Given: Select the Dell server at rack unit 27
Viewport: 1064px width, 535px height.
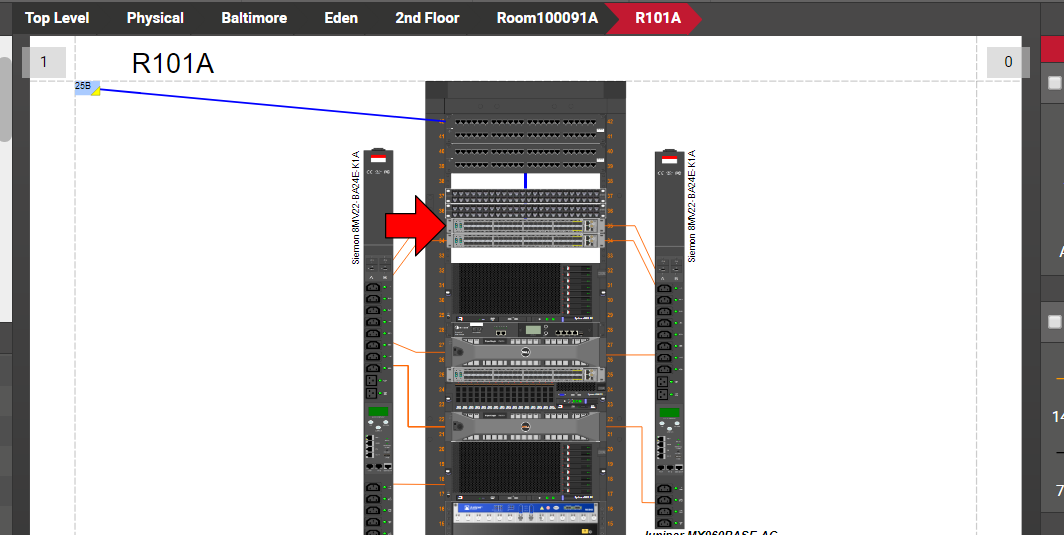Looking at the screenshot, I should [x=525, y=352].
